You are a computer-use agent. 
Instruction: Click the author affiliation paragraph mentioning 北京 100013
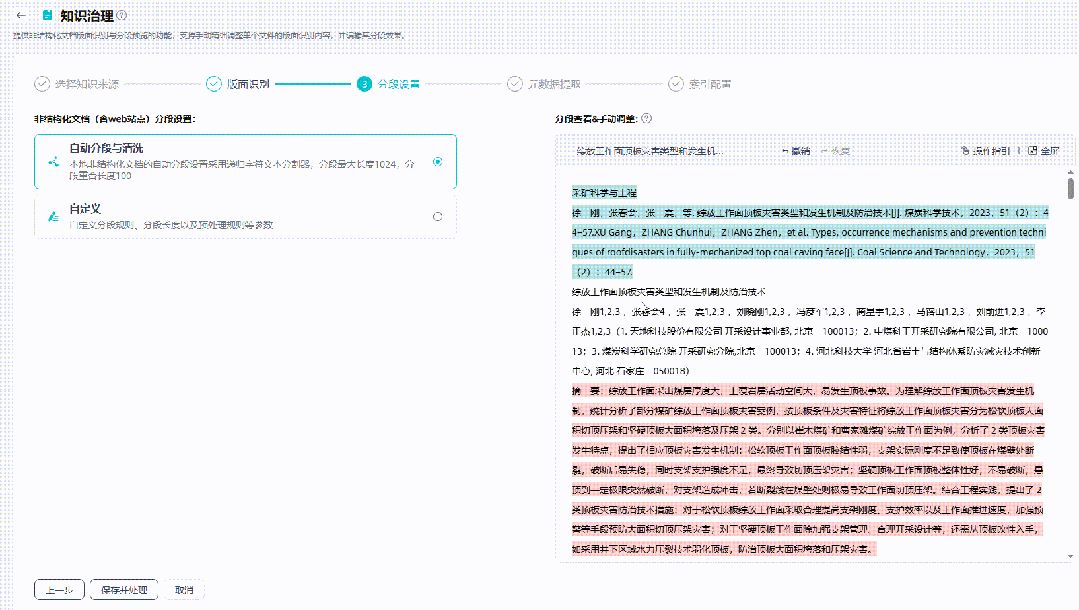tap(810, 341)
